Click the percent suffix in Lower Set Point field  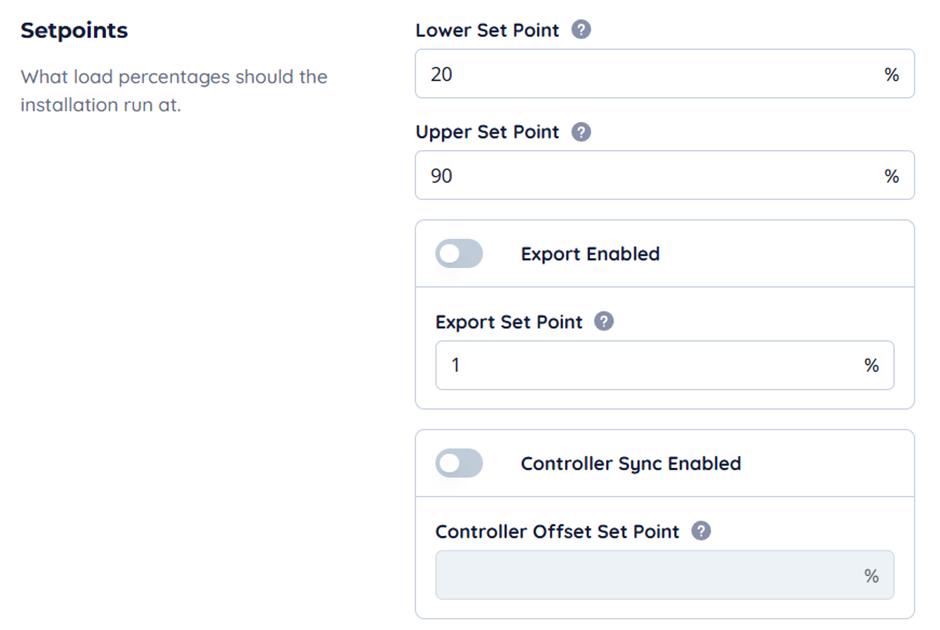click(x=892, y=75)
